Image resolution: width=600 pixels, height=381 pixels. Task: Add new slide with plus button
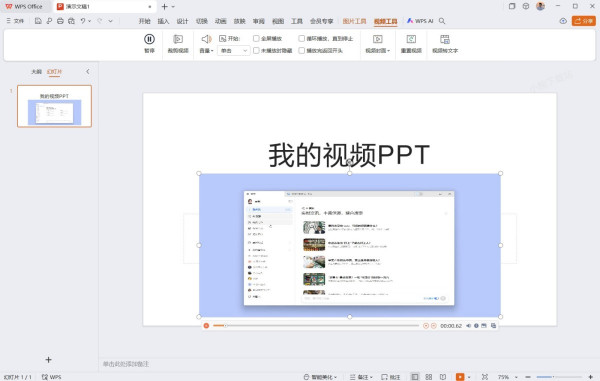pyautogui.click(x=48, y=360)
